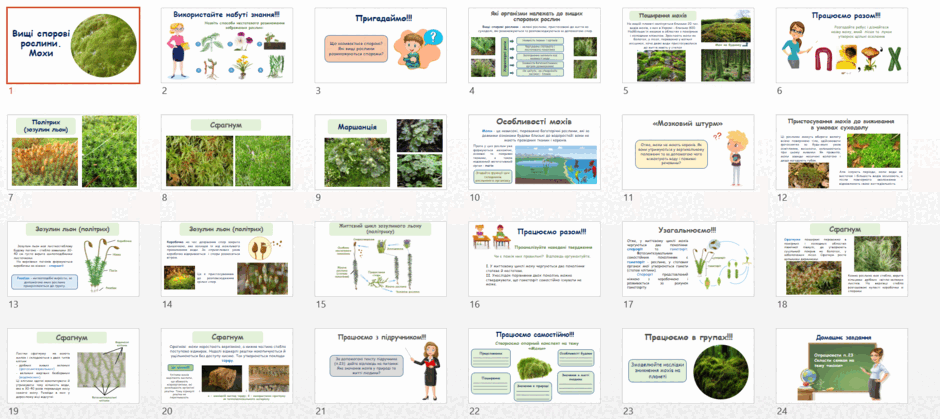
Task: Select slide 15 Життєвий цикл зозулиного льону
Action: click(381, 259)
